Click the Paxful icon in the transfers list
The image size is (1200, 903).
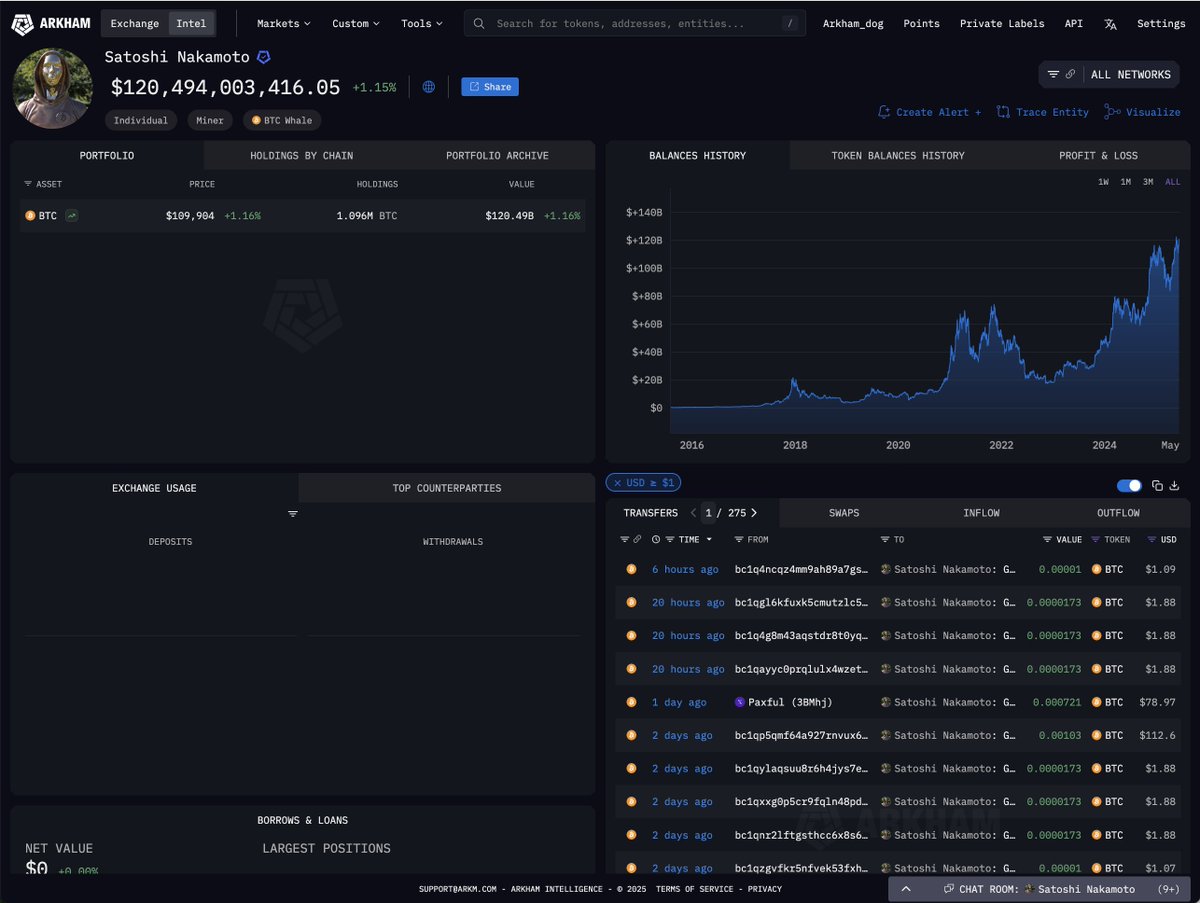pos(740,702)
